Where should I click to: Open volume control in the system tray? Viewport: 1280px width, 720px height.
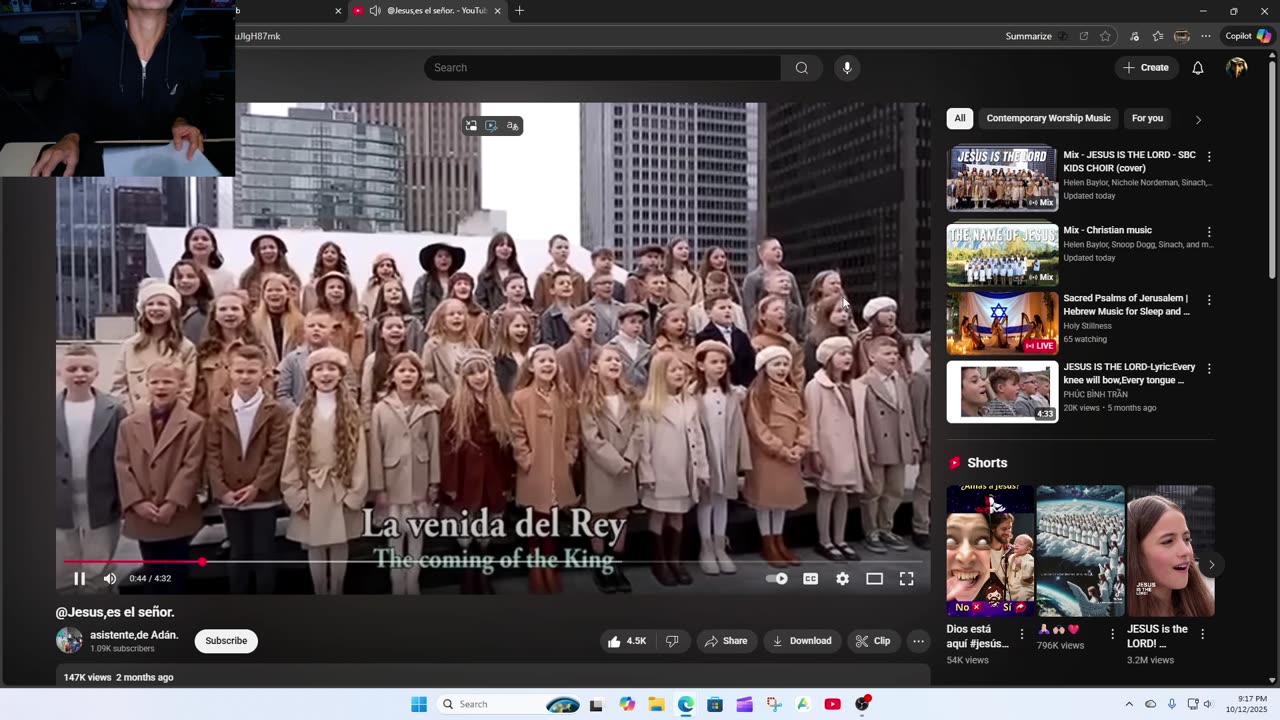point(1208,704)
